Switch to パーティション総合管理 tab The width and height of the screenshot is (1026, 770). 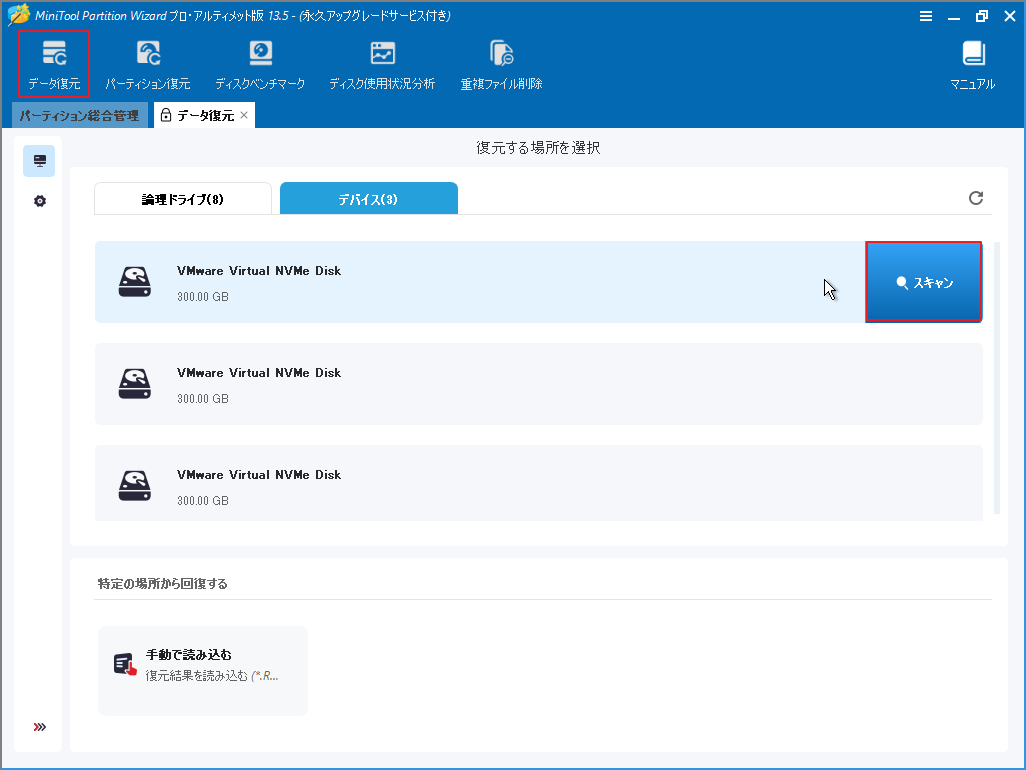pyautogui.click(x=79, y=115)
